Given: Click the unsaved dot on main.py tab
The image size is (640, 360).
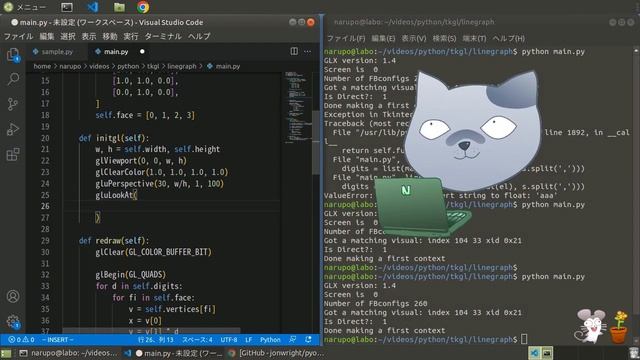Looking at the screenshot, I should click(142, 52).
